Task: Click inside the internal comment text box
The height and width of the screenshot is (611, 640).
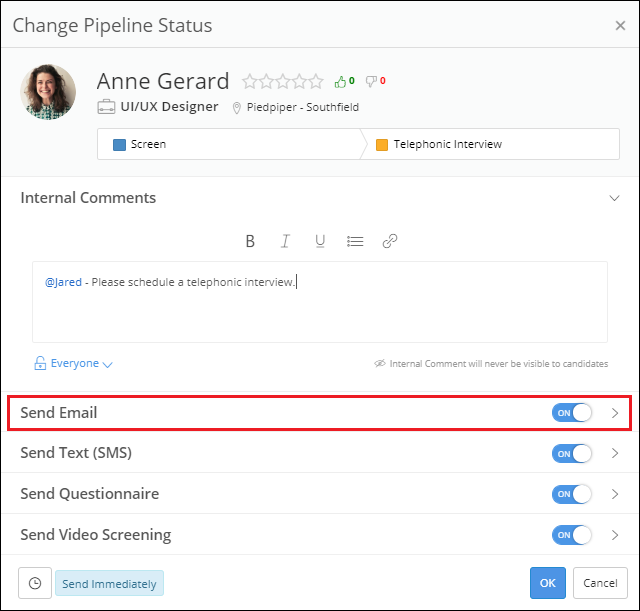Action: click(x=320, y=310)
